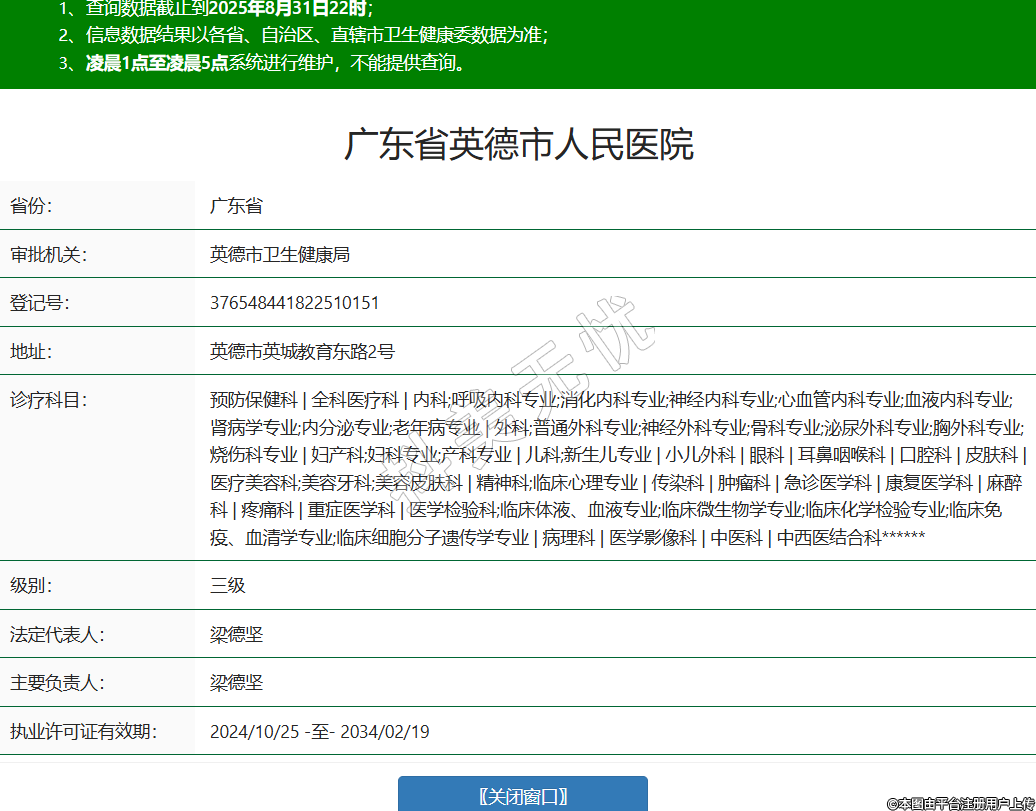Select the 英德市卫生健康局 value
Viewport: 1036px width, 811px height.
point(279,254)
